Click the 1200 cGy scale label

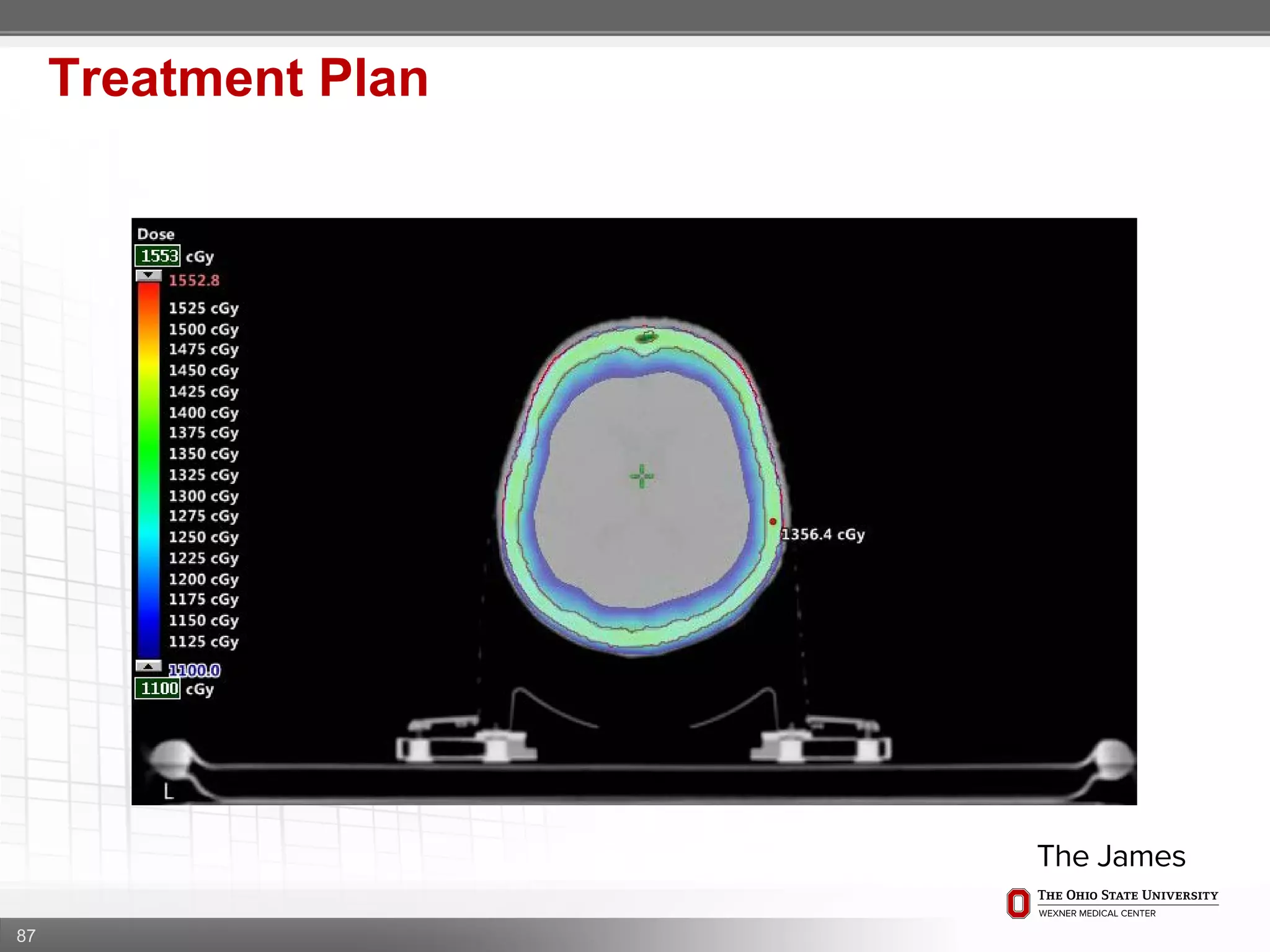click(203, 580)
